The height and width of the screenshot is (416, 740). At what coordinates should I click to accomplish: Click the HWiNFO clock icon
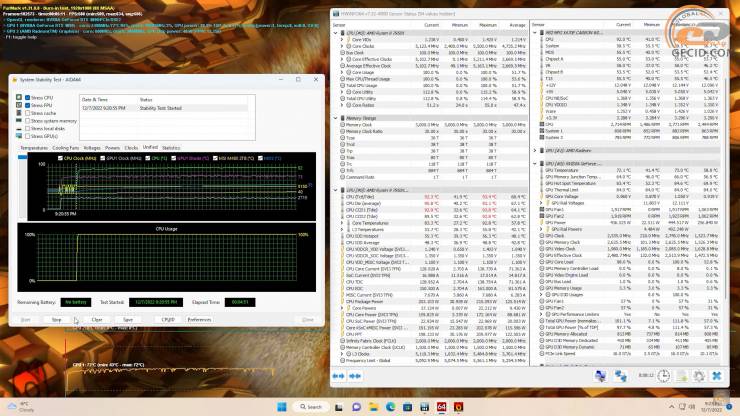coord(664,376)
